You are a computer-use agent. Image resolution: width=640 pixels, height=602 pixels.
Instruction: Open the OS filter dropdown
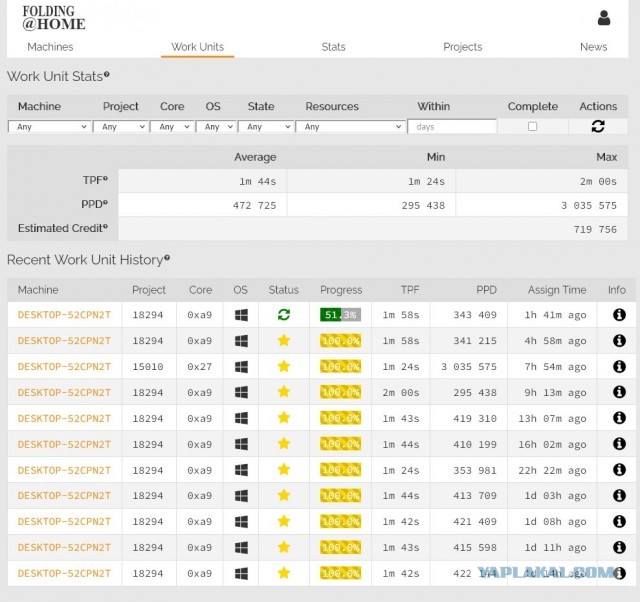click(x=216, y=127)
